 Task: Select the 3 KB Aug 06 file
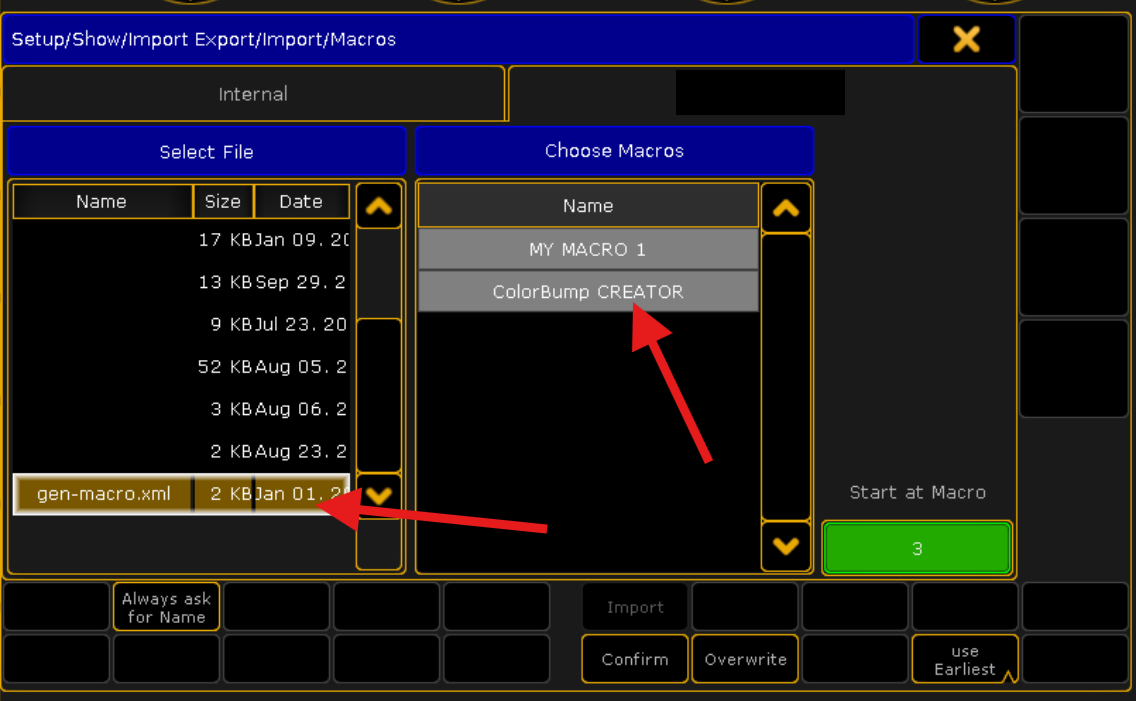coord(181,409)
